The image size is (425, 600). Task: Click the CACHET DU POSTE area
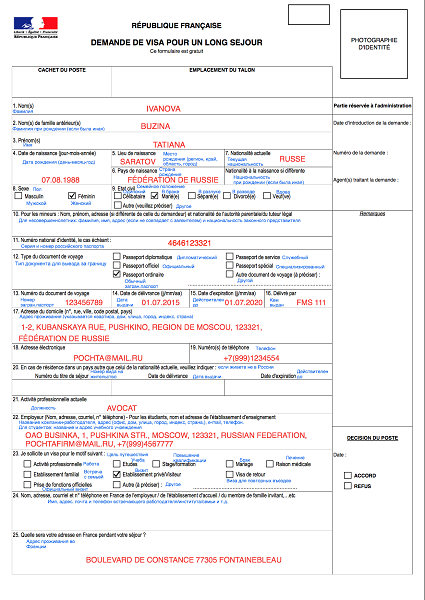[x=62, y=82]
